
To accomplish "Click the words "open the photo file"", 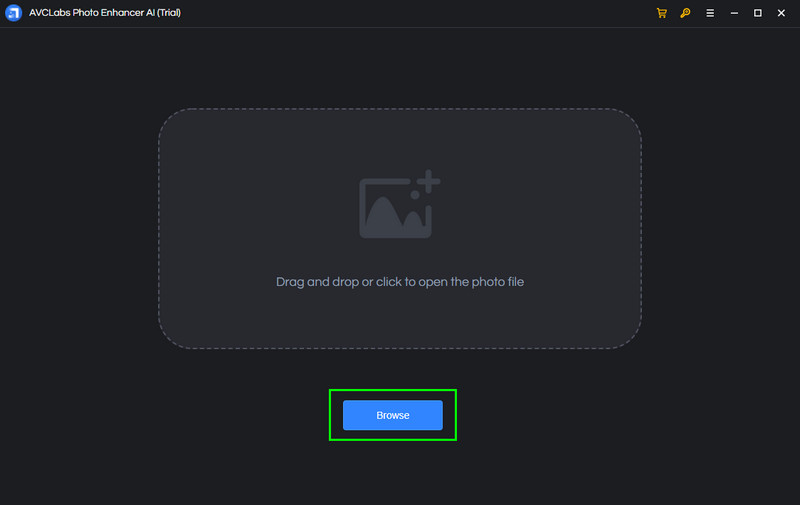I will (470, 282).
